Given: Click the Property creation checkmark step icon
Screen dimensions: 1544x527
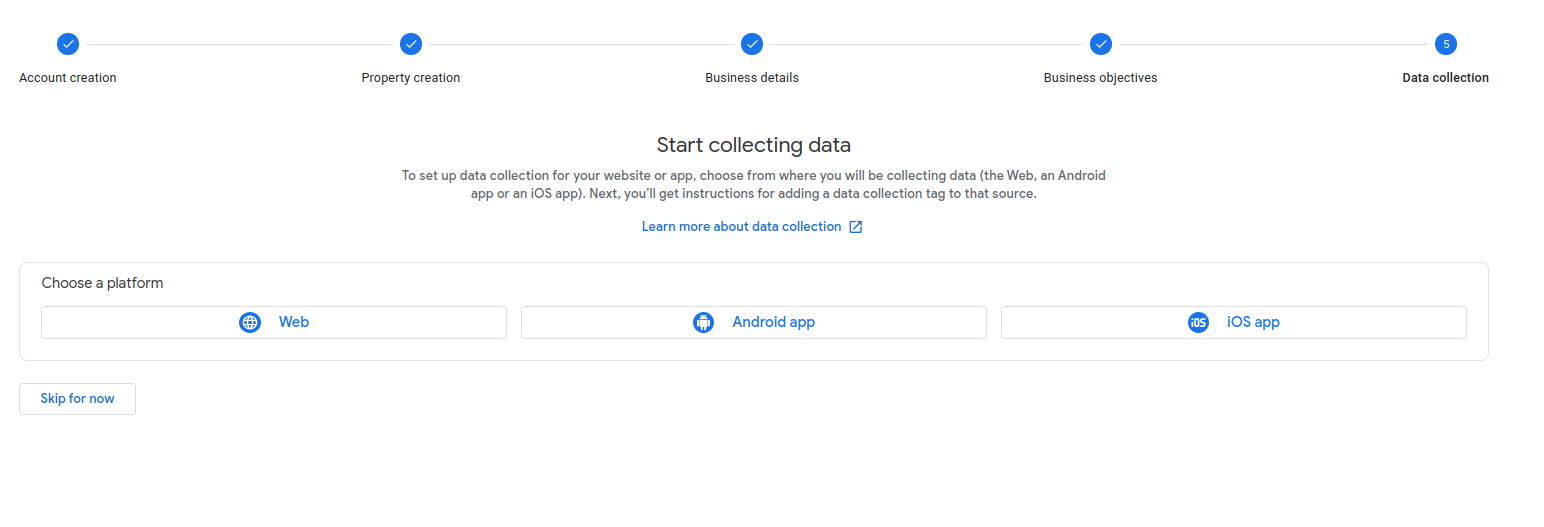Looking at the screenshot, I should tap(411, 44).
